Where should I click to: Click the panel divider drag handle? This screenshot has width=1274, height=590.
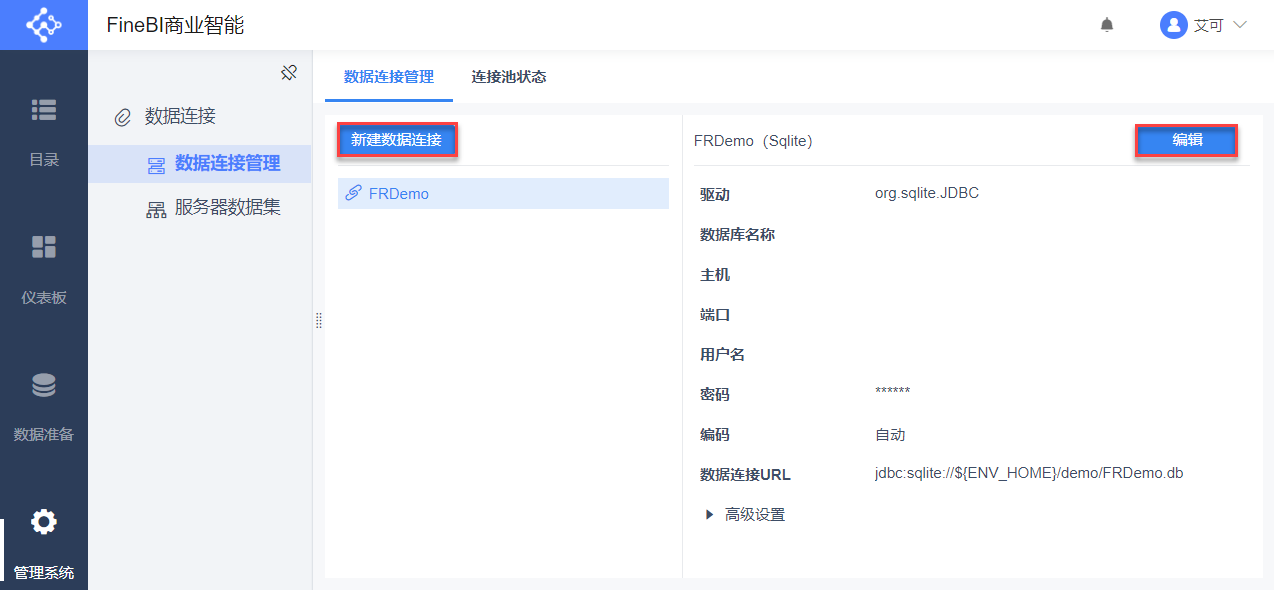point(319,320)
